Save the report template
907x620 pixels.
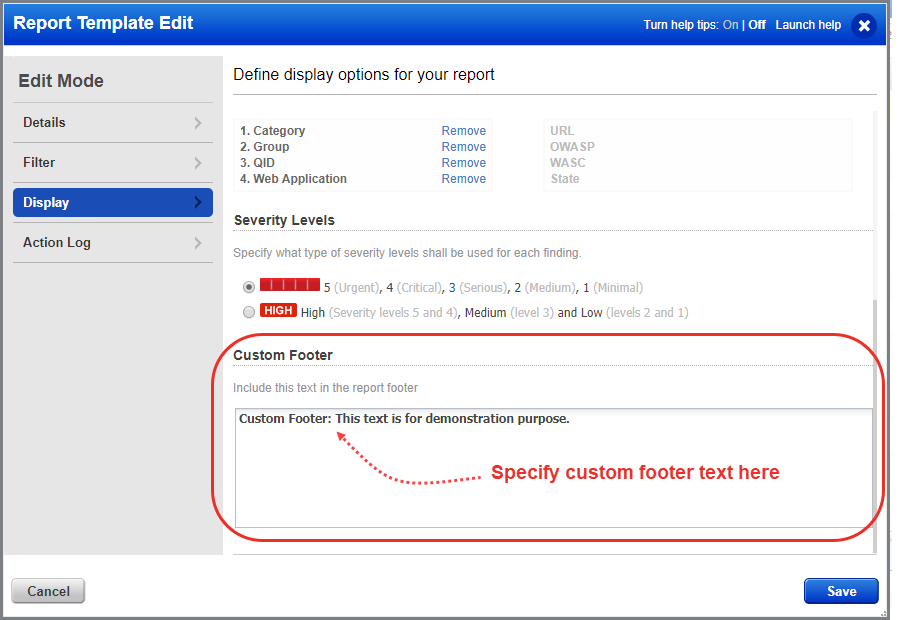pyautogui.click(x=840, y=591)
